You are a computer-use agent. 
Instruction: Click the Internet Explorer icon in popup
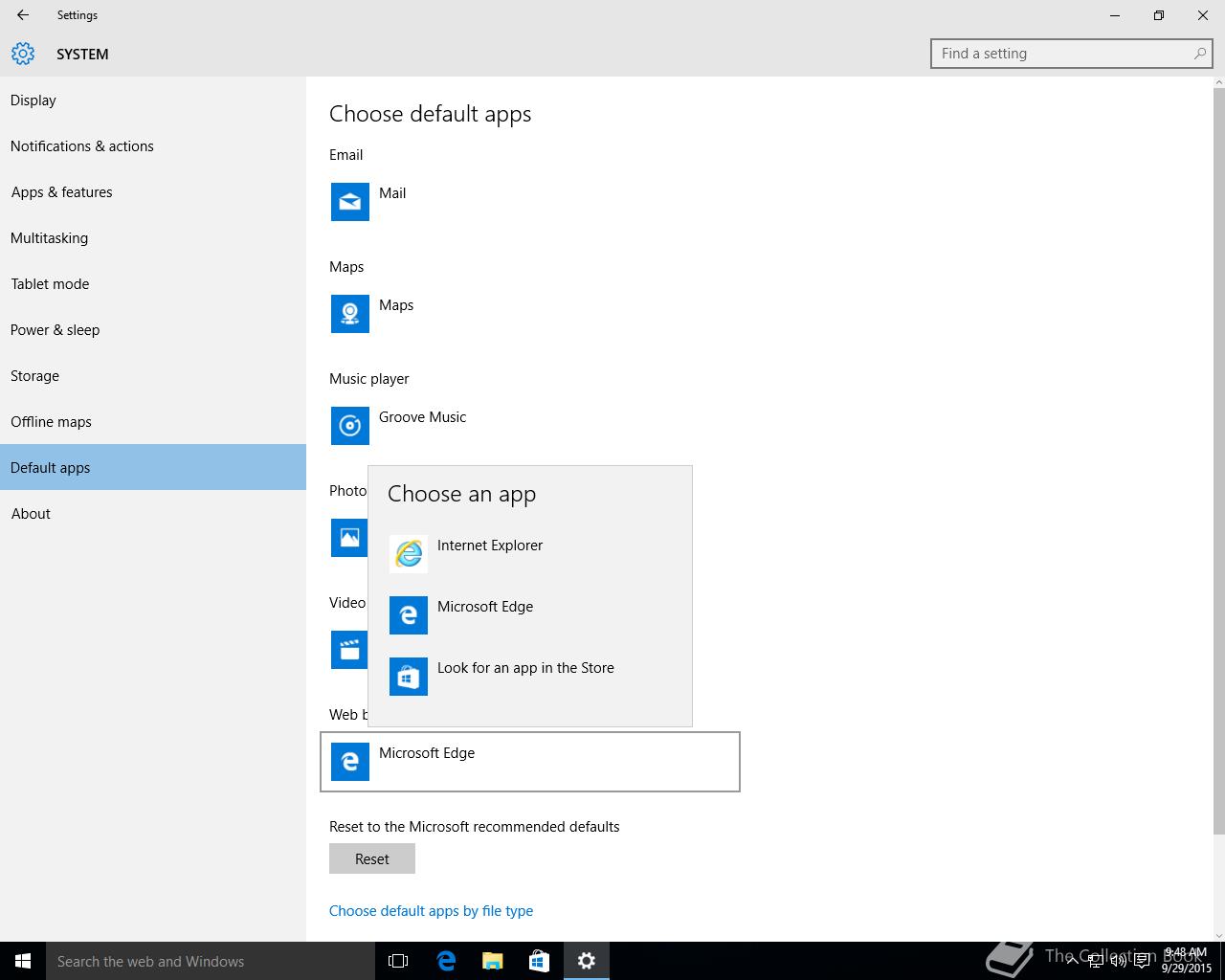tap(409, 554)
